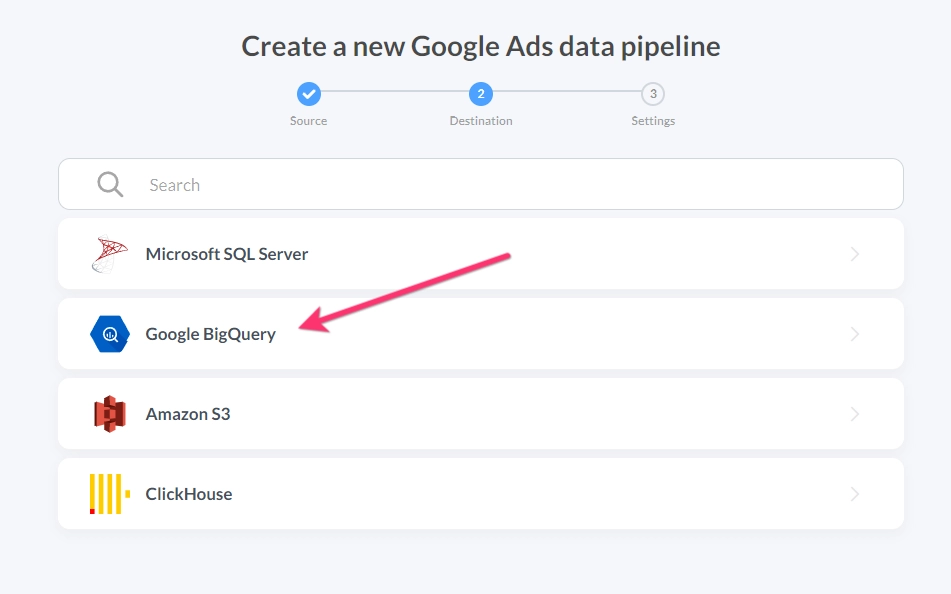Click the Microsoft SQL Server logo icon

click(110, 254)
